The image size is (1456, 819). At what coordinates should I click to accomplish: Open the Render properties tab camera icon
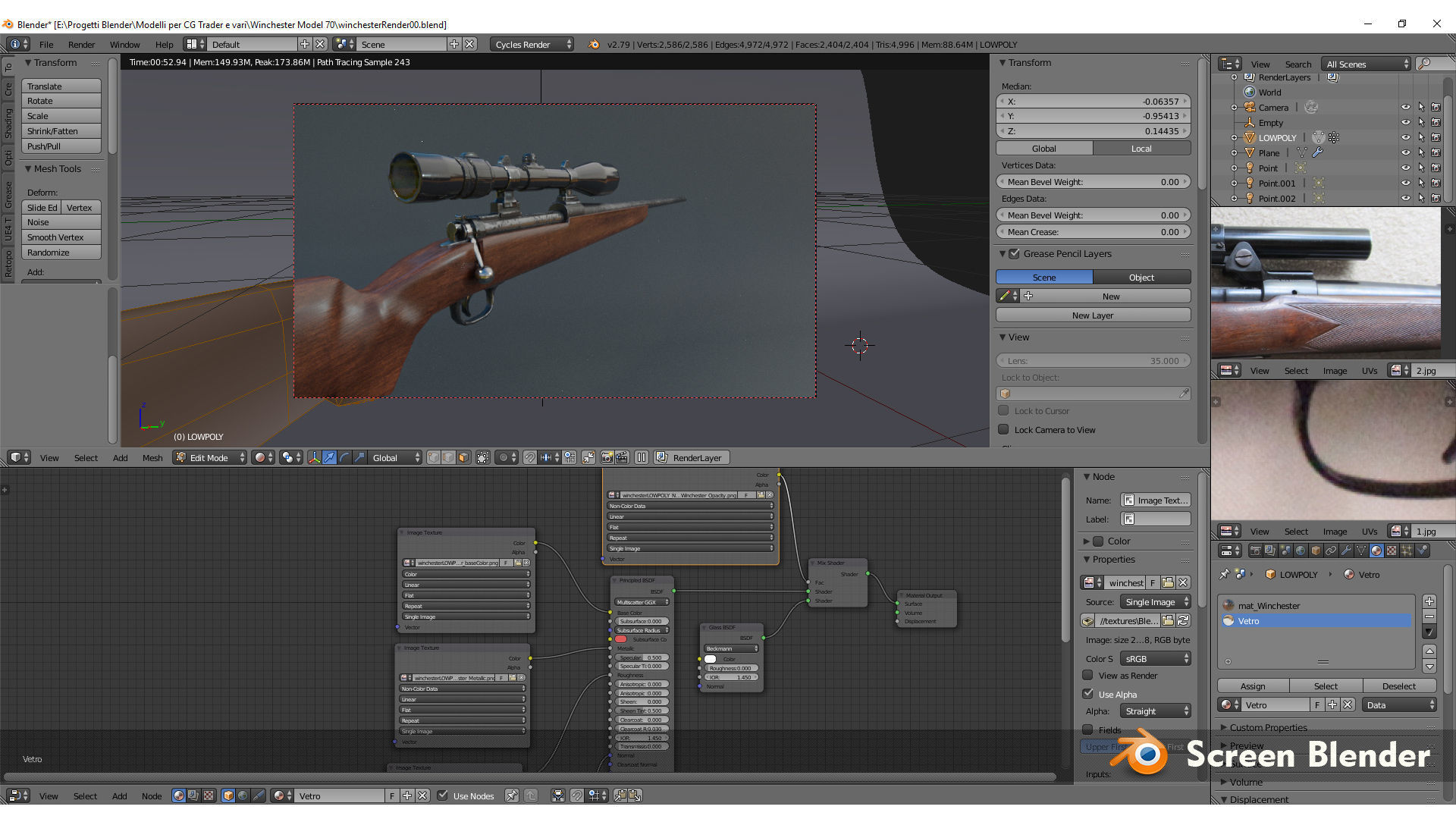click(1255, 551)
